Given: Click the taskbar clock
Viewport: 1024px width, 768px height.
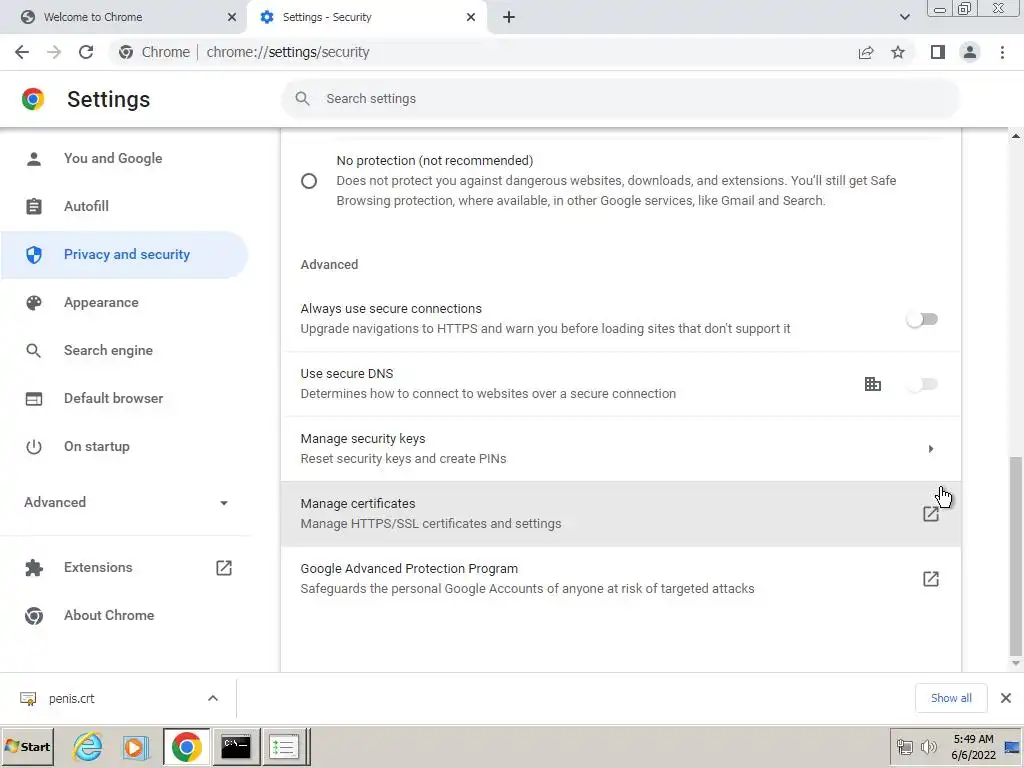Looking at the screenshot, I should click(973, 747).
